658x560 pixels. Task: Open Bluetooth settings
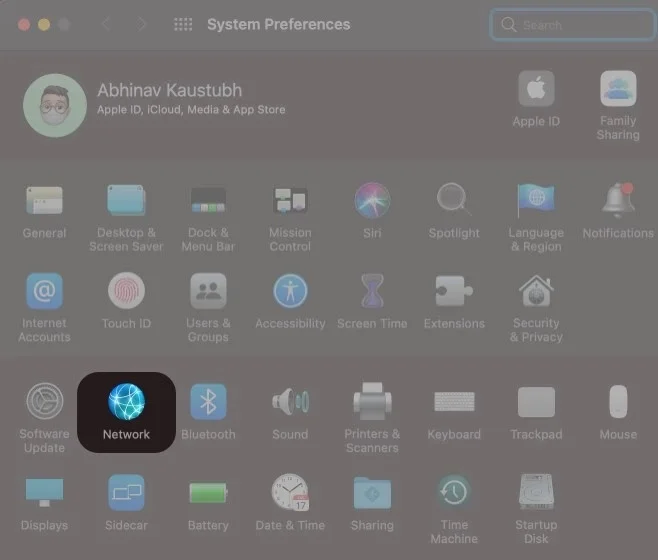(208, 402)
